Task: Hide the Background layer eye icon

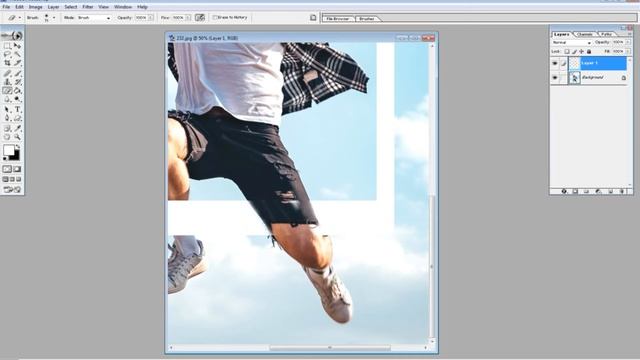Action: point(555,78)
